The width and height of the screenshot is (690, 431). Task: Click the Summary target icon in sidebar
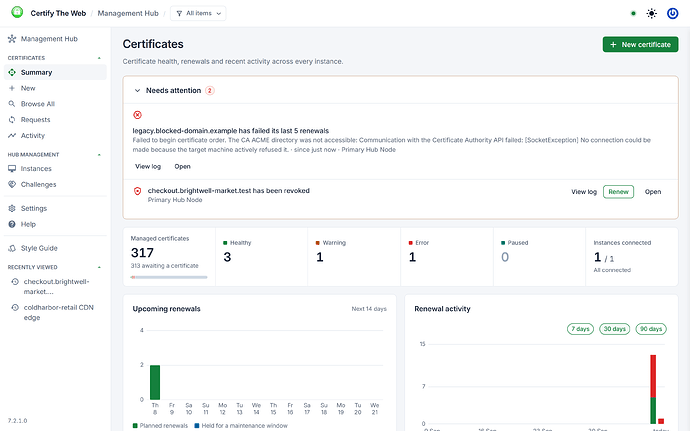12,72
